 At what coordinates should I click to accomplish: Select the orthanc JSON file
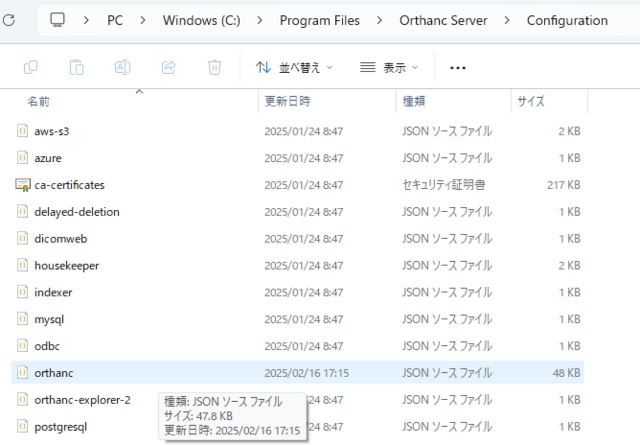pos(54,373)
